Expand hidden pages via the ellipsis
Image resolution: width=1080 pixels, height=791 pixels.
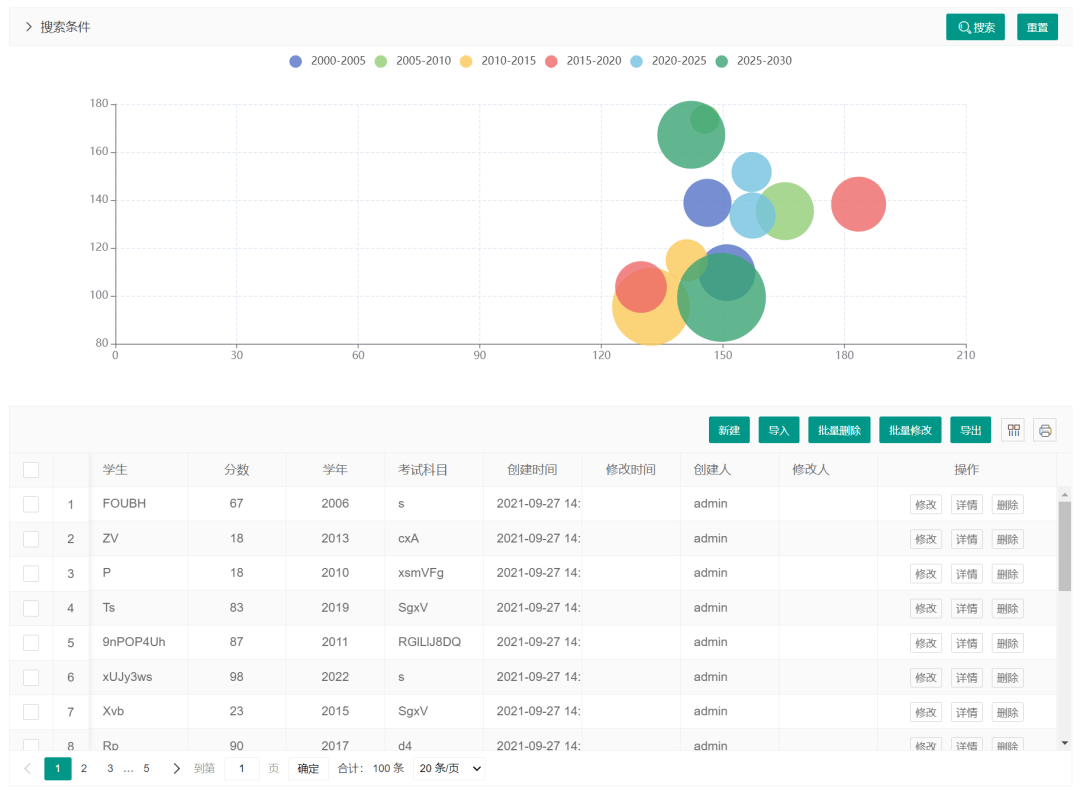pos(128,768)
